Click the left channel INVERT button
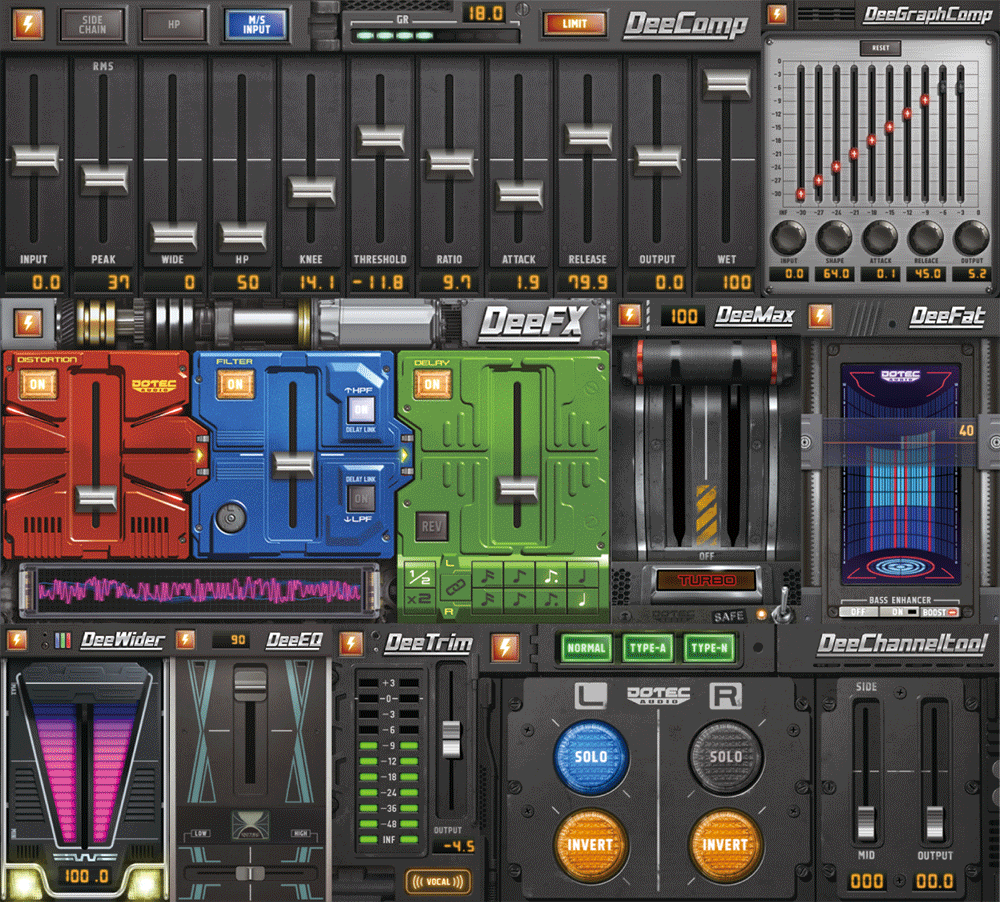Screen dimensions: 1000x902 [590, 845]
